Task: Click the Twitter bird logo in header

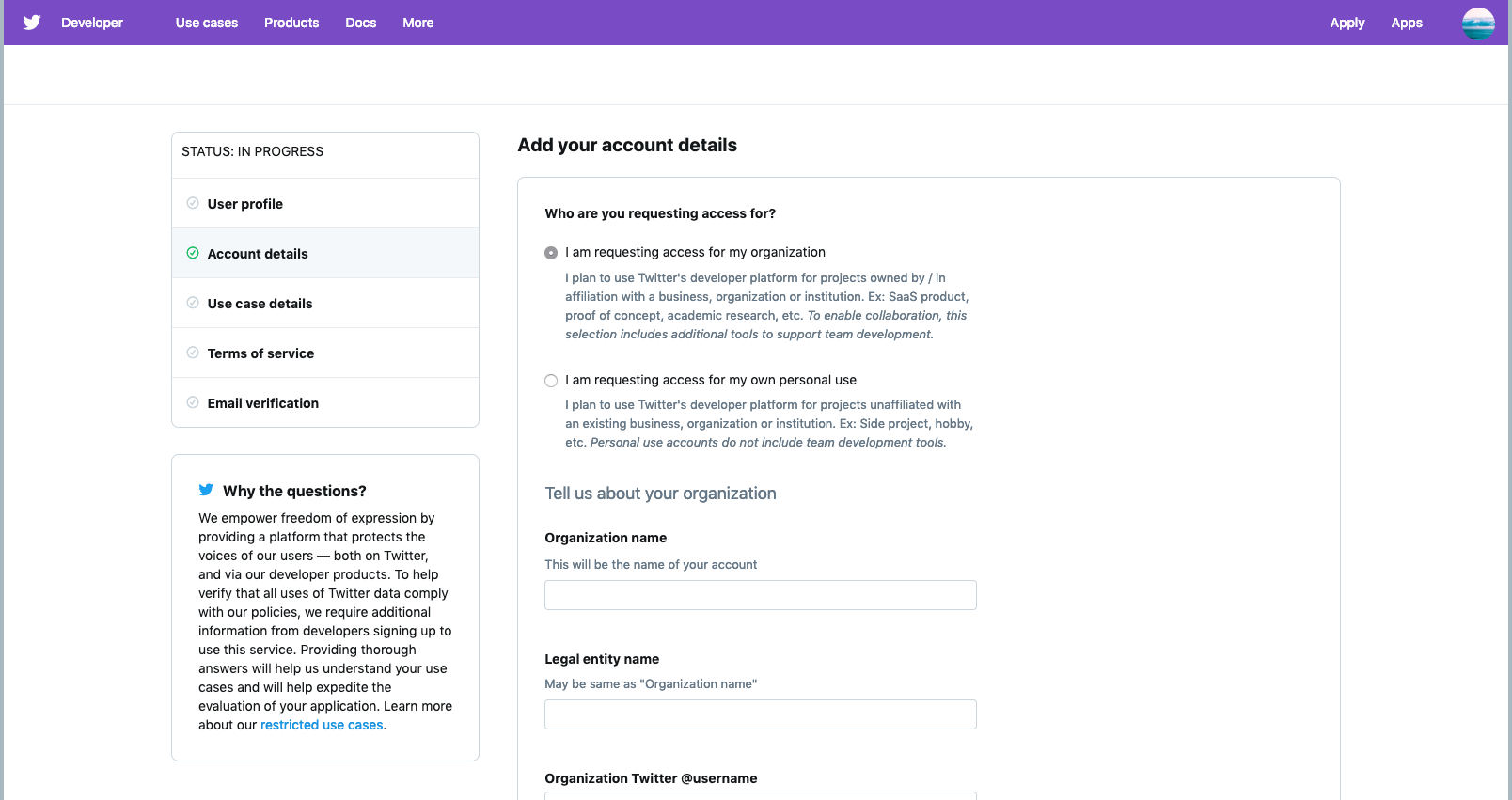Action: tap(32, 23)
